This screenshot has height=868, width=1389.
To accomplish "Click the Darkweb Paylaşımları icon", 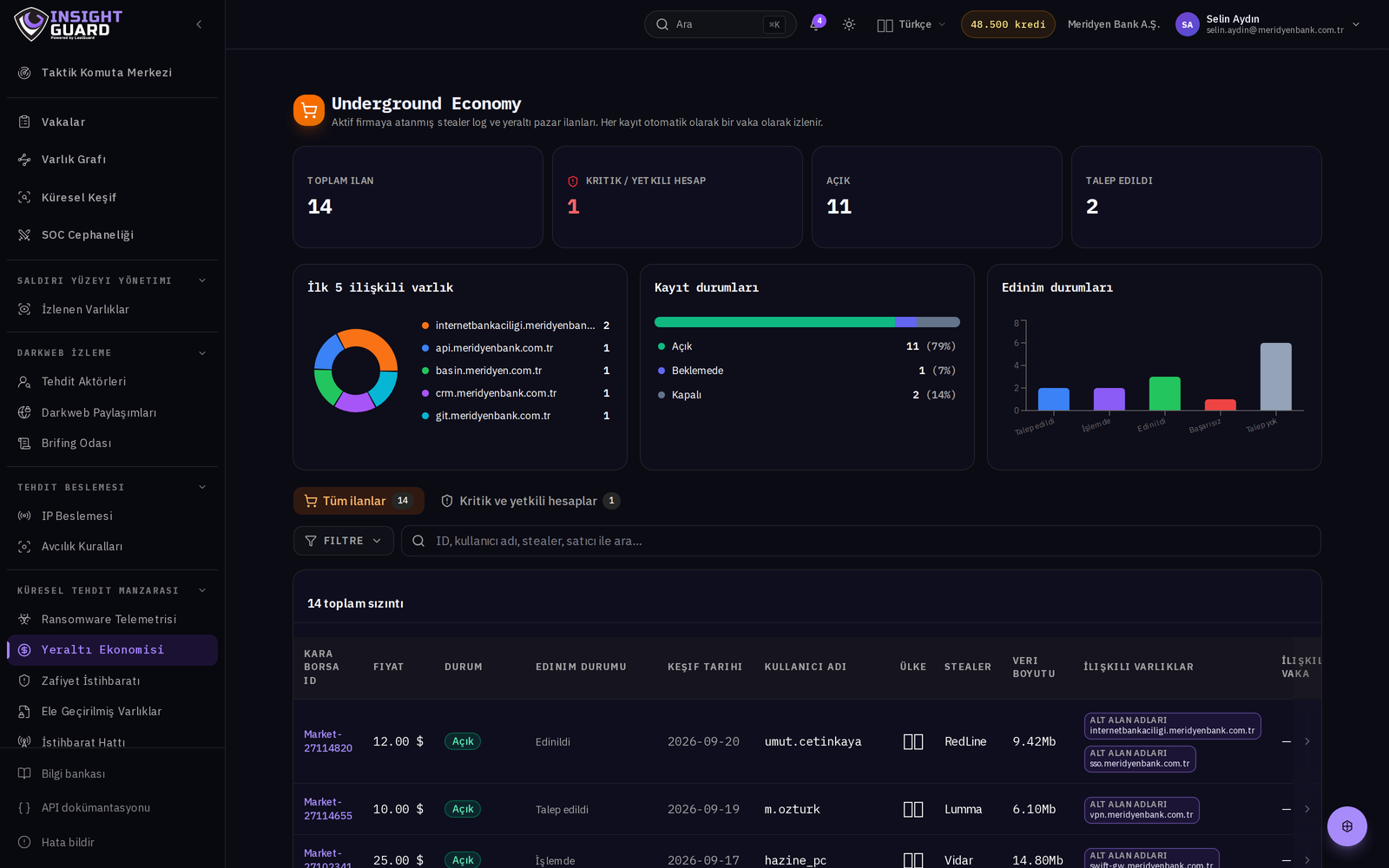I will pyautogui.click(x=24, y=413).
